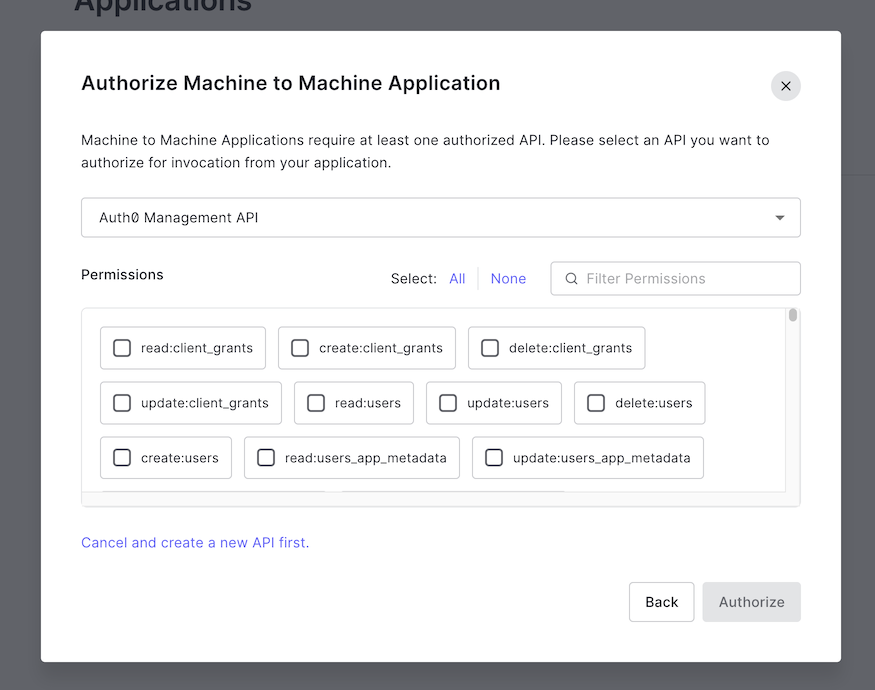Toggle the read:users checkbox
The height and width of the screenshot is (690, 875).
(x=316, y=403)
